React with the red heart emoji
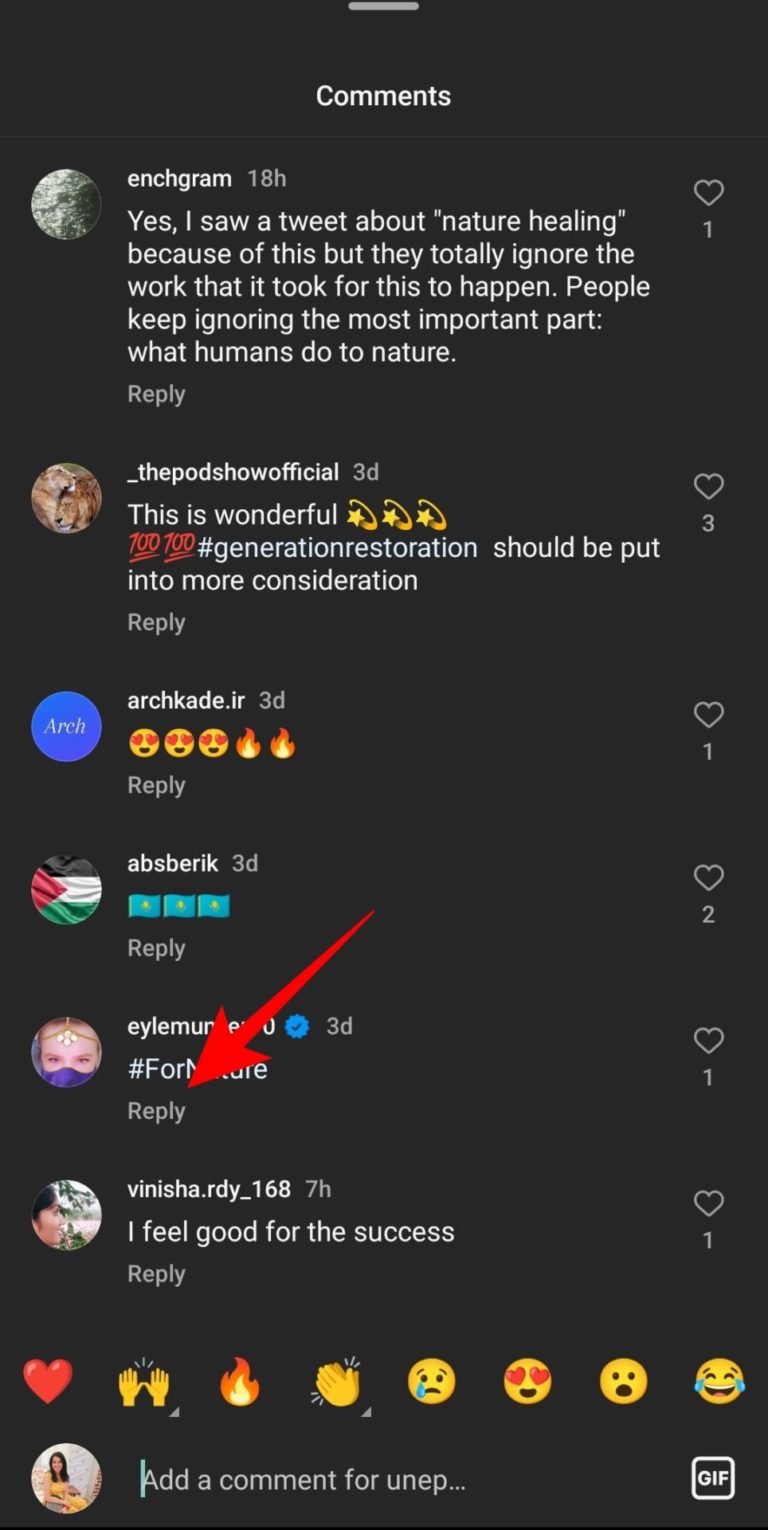 (x=48, y=1382)
